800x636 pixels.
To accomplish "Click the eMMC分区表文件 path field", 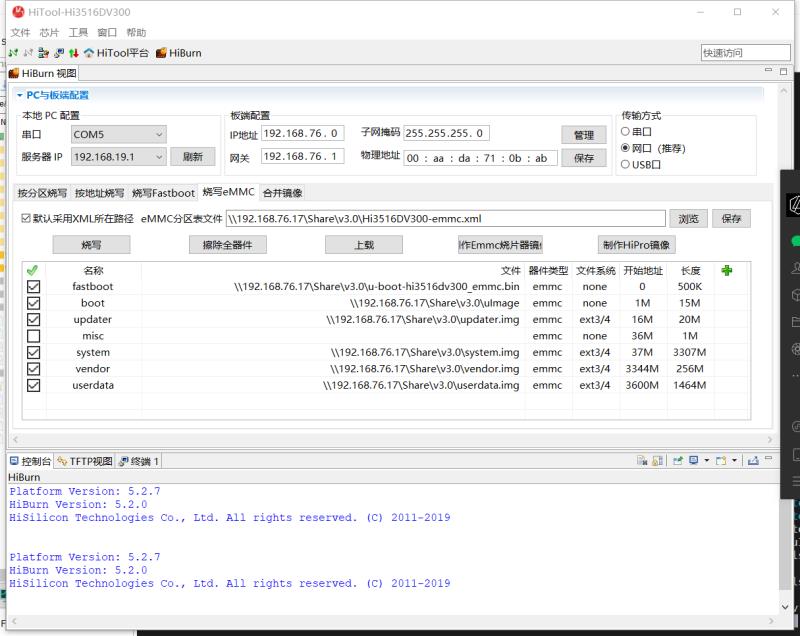I will click(445, 219).
